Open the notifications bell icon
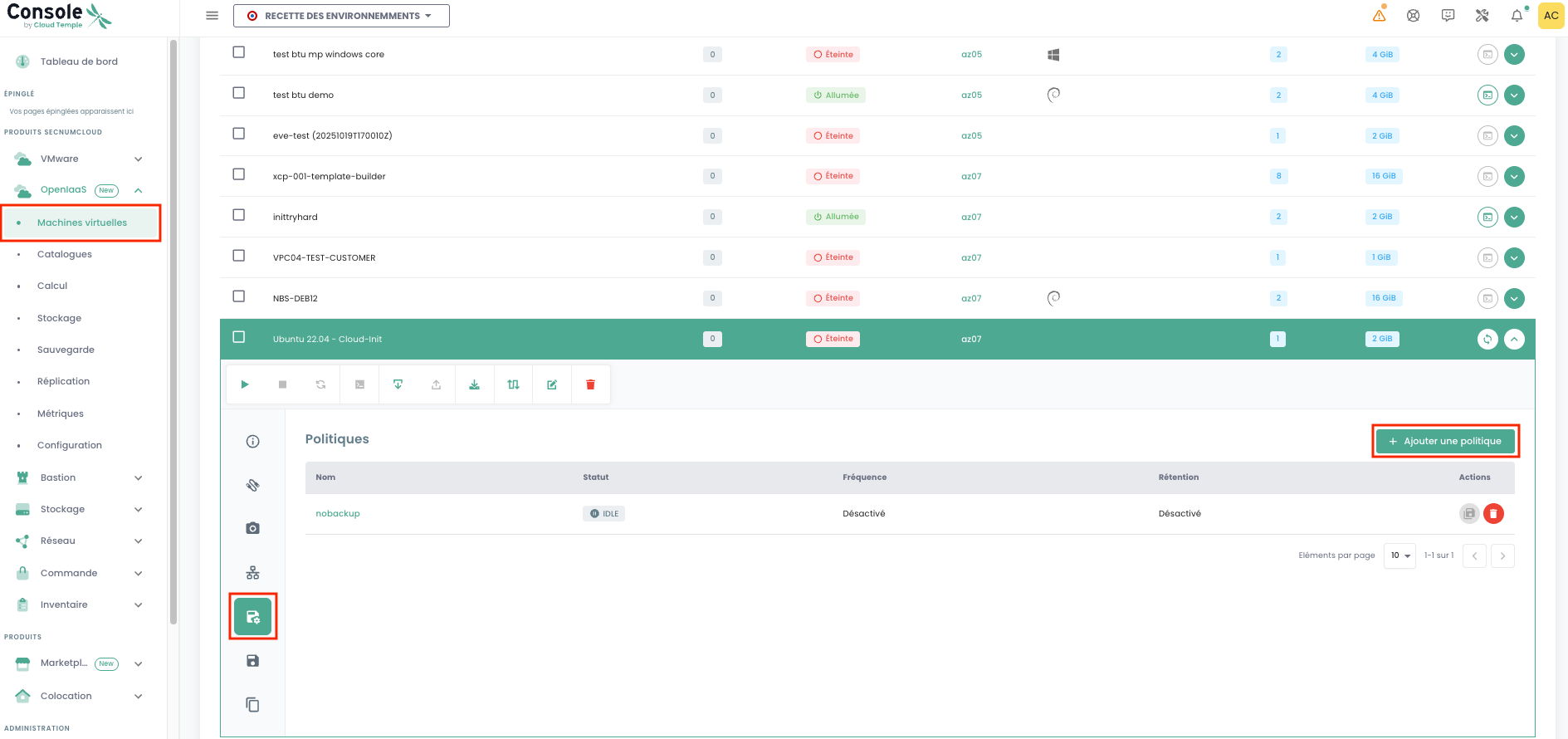 [1517, 16]
